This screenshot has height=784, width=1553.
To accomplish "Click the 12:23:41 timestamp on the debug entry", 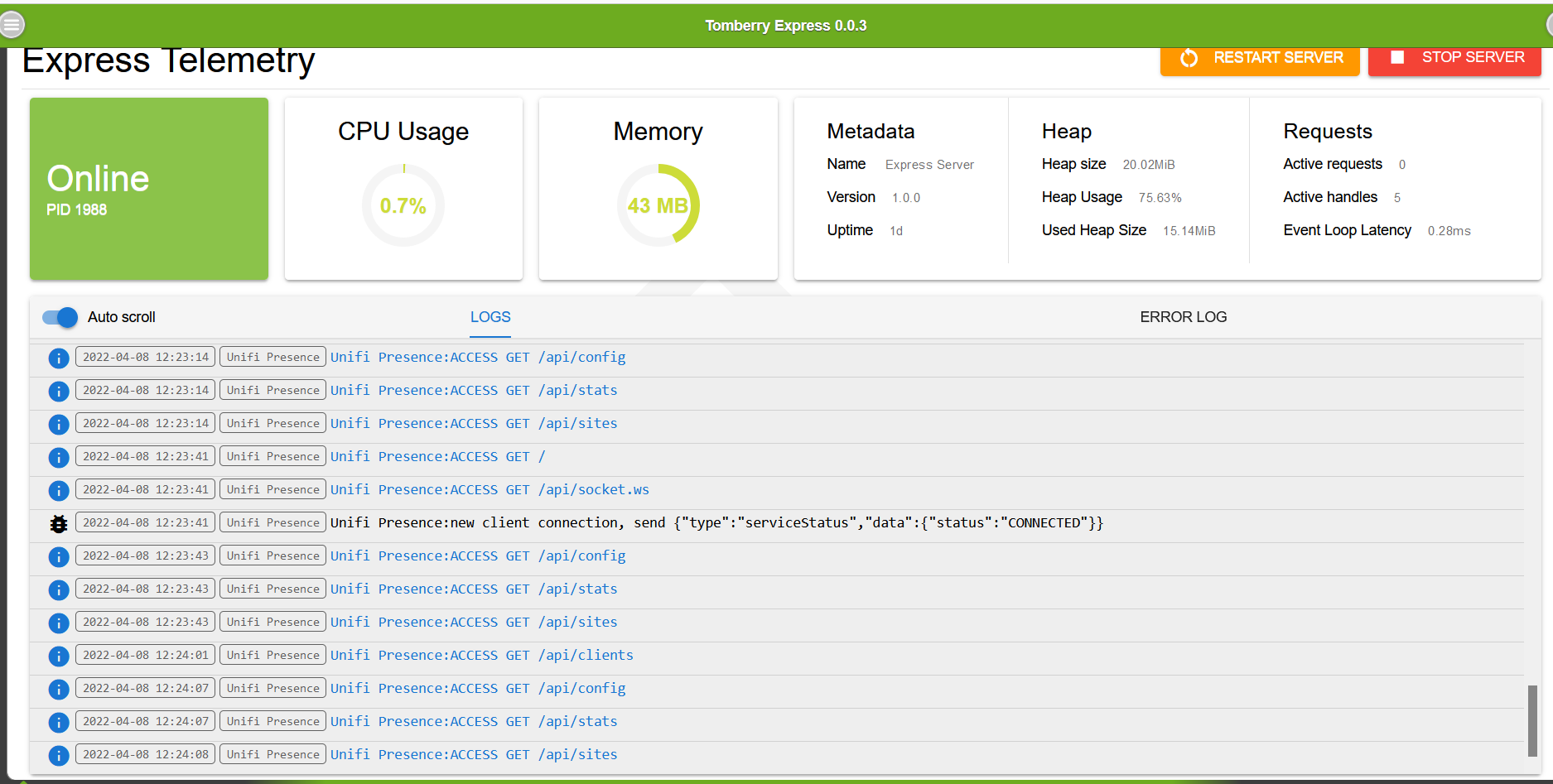I will coord(146,522).
